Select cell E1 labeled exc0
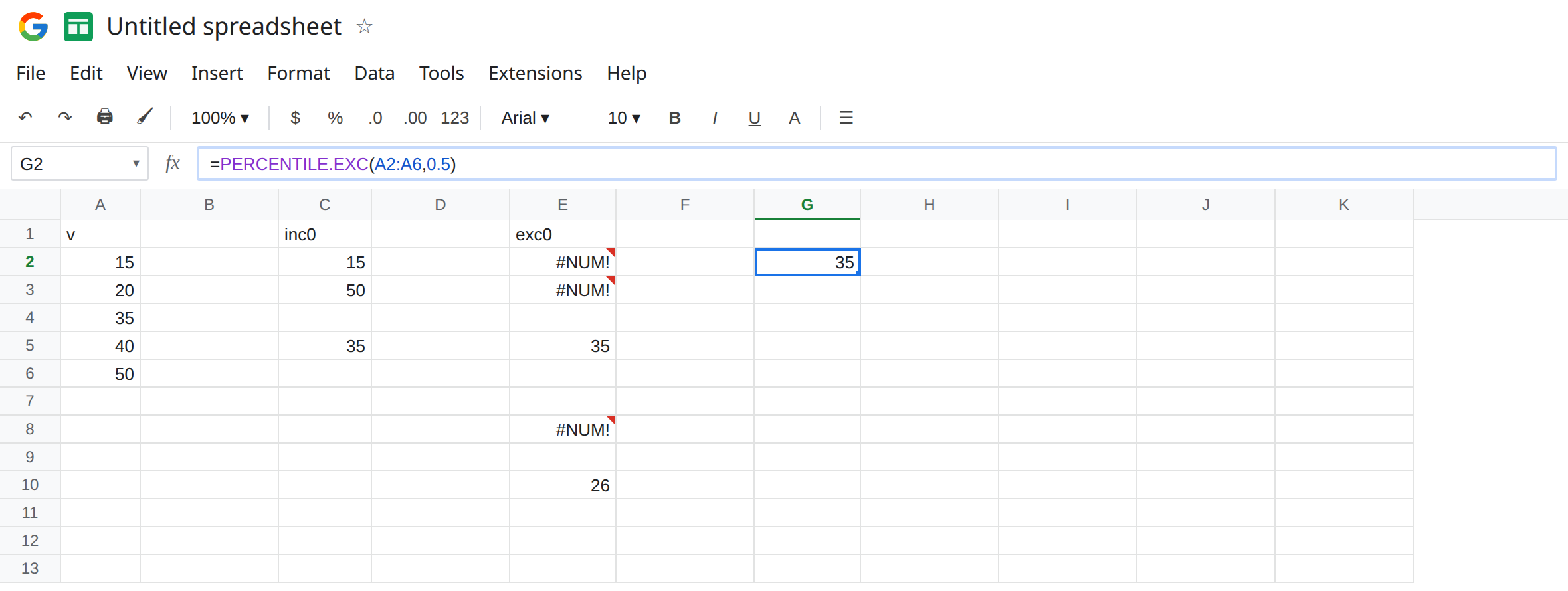 pyautogui.click(x=563, y=234)
